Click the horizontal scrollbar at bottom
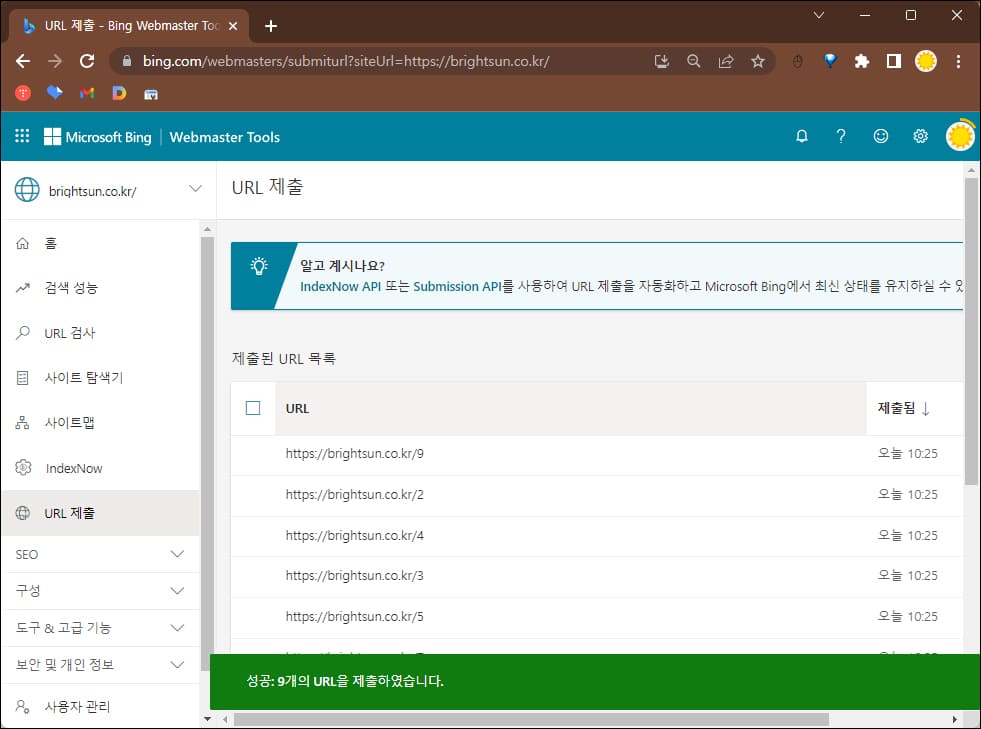This screenshot has width=981, height=729. (x=531, y=719)
